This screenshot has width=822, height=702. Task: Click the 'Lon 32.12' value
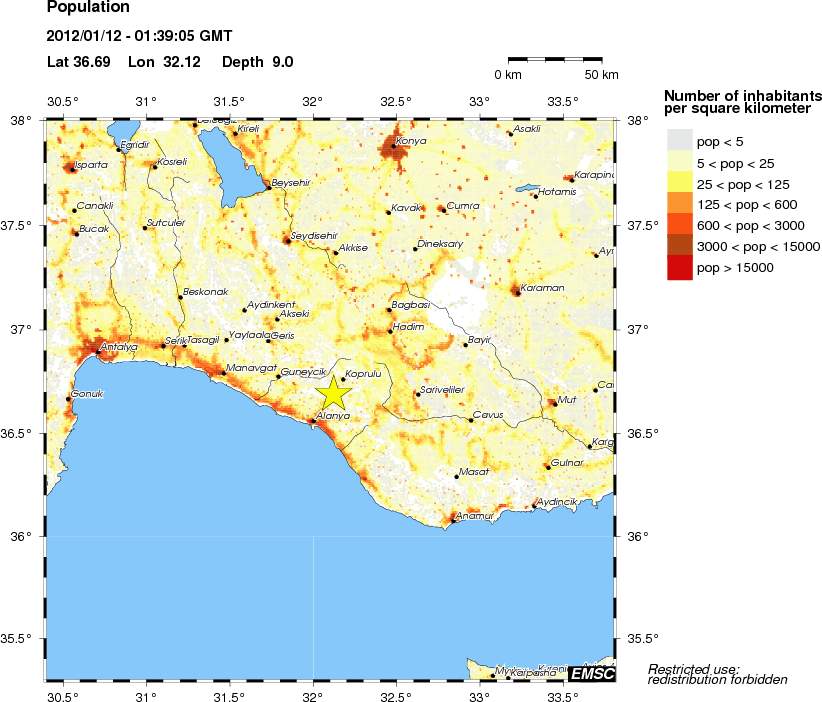click(164, 62)
